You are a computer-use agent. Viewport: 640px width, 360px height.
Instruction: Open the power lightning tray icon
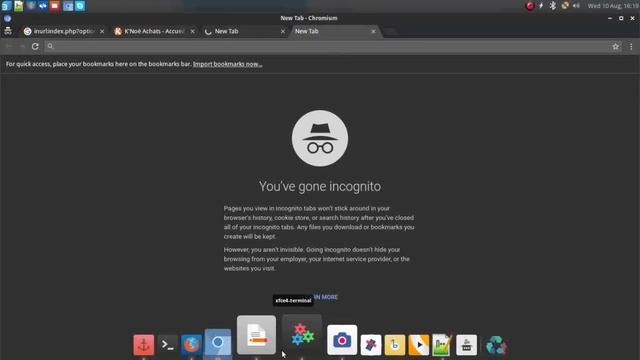pos(541,6)
